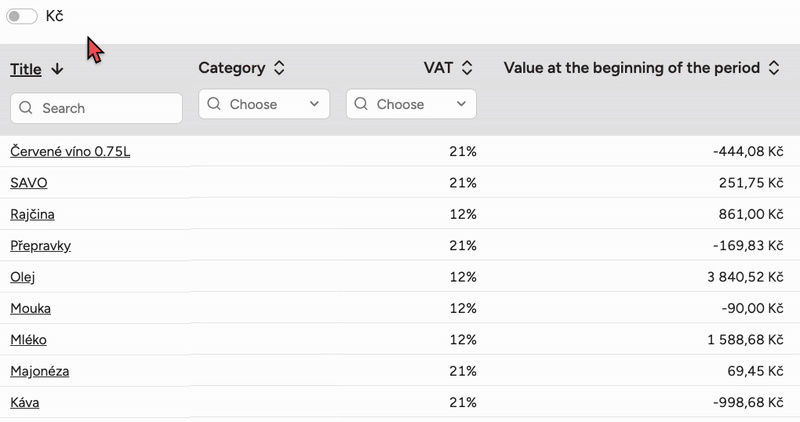Click the Olej item link
Image resolution: width=800 pixels, height=422 pixels.
point(23,277)
